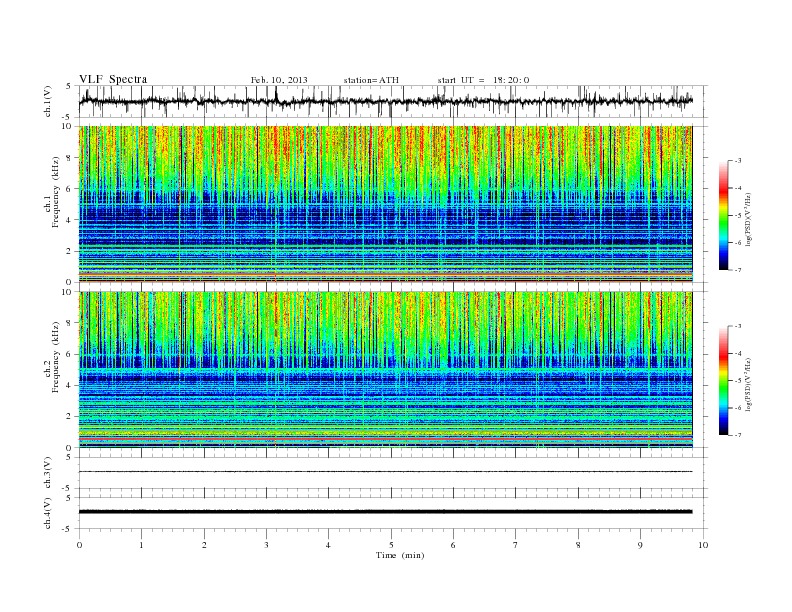Click the "-3" tick on the ch.1 colorbar
Viewport: 792px width, 612px height.
click(x=737, y=161)
